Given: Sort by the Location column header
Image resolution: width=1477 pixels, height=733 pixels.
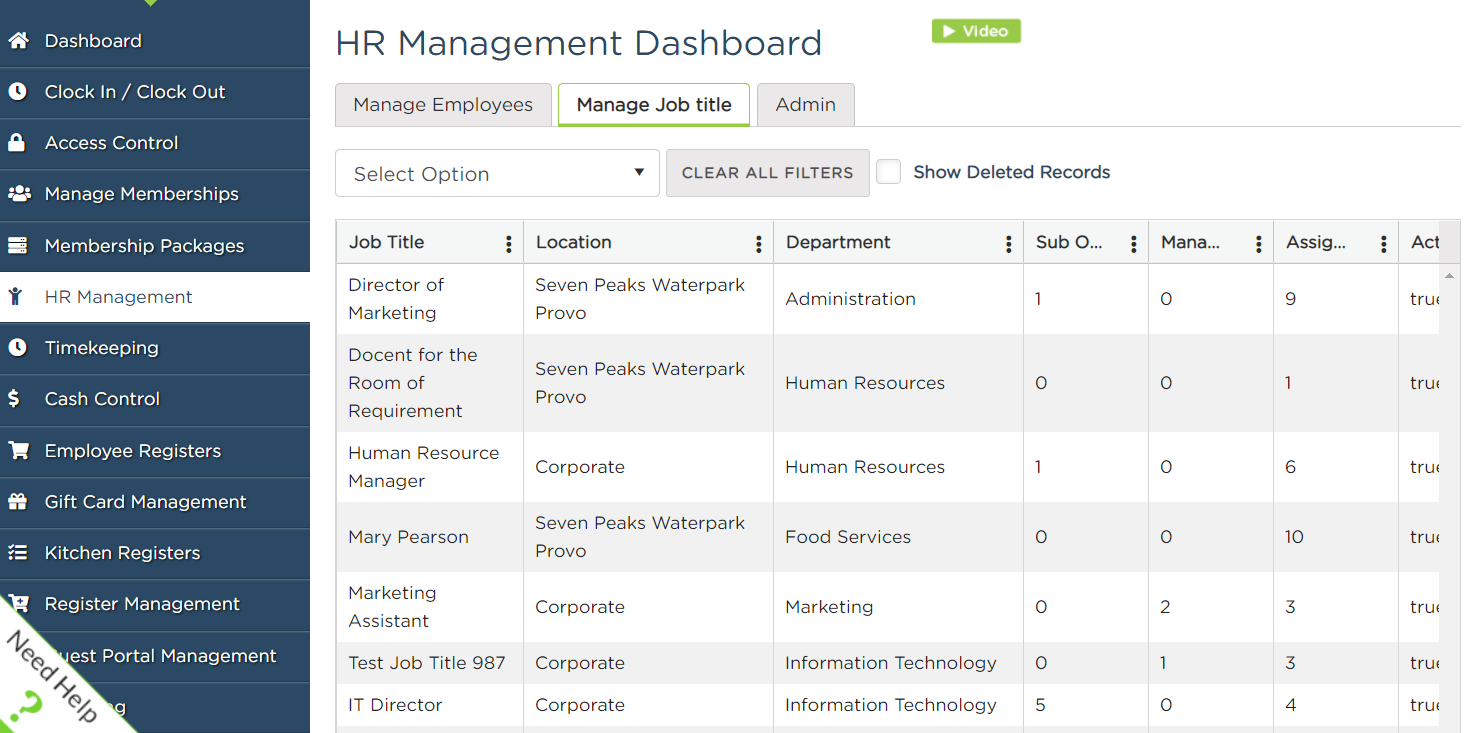Looking at the screenshot, I should [x=573, y=242].
